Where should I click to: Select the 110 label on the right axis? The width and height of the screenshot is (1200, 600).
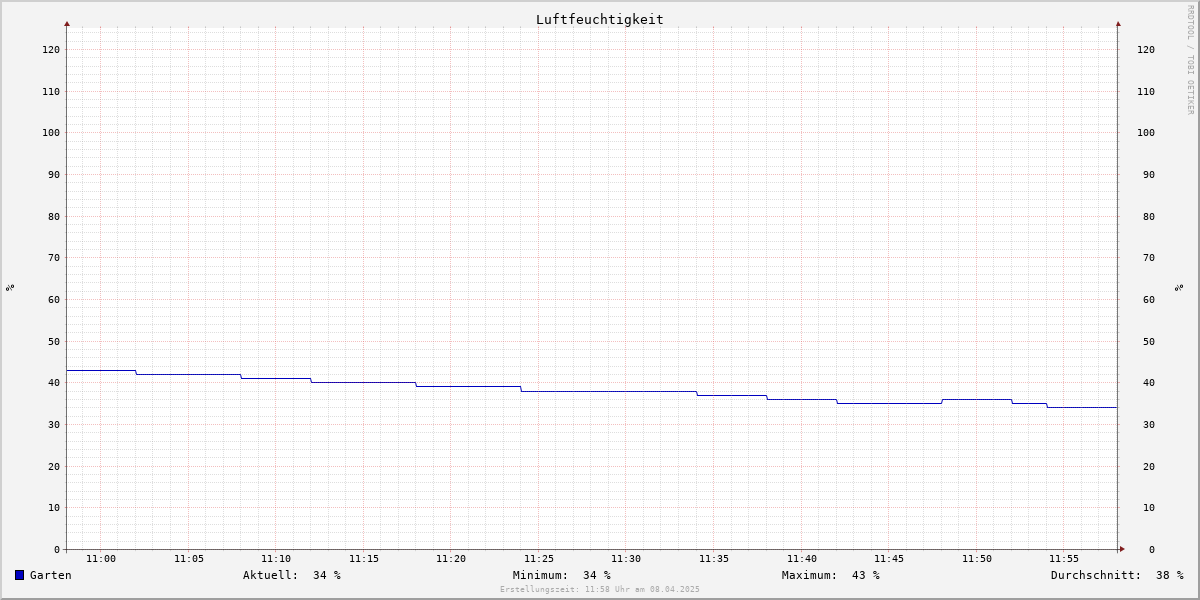(x=1146, y=91)
